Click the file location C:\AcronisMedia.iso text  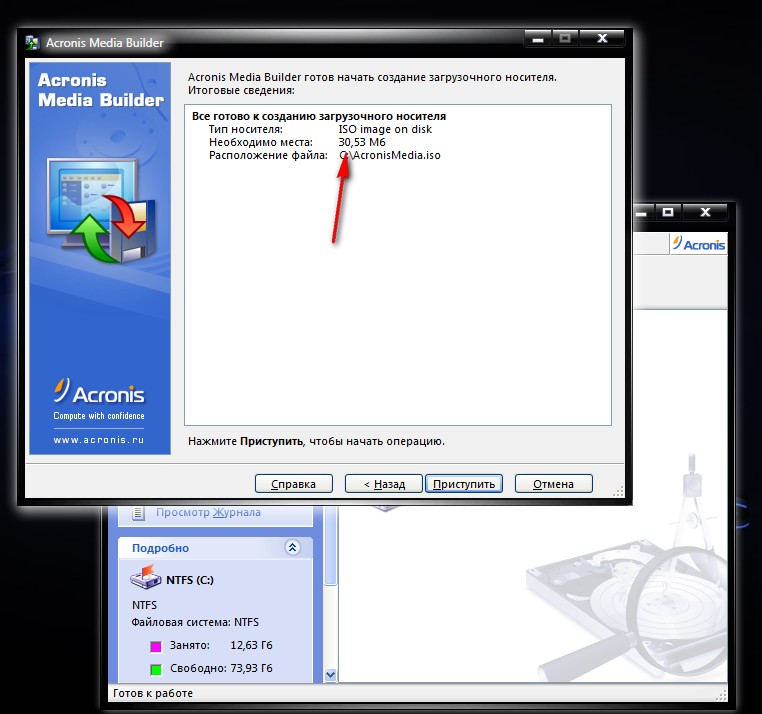(390, 156)
